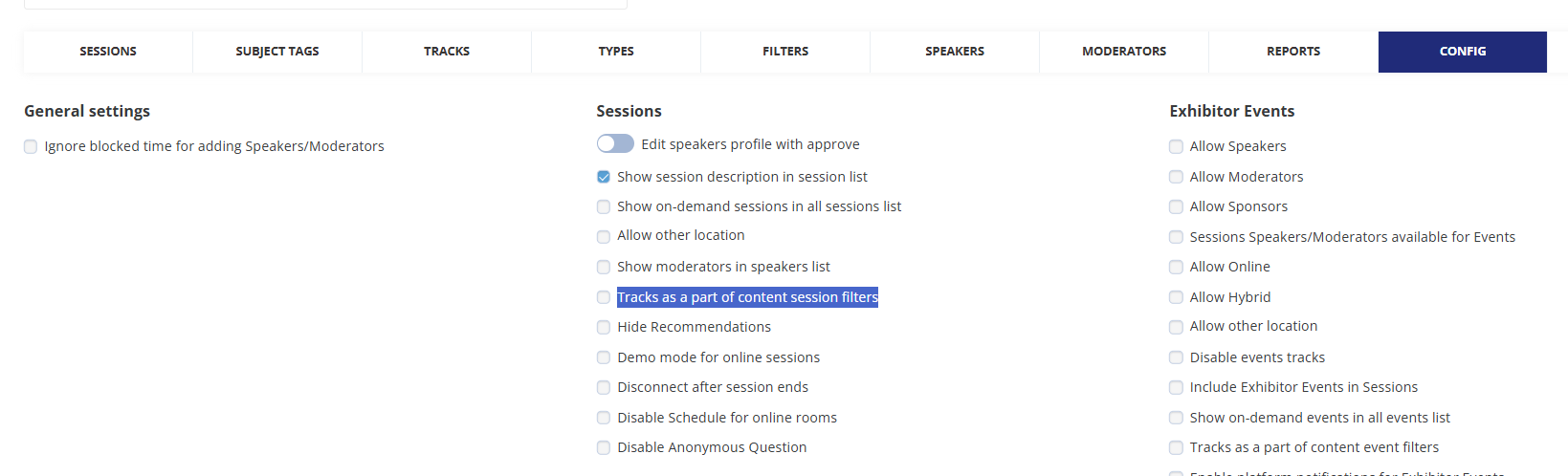Check Show on-demand sessions in all sessions list
This screenshot has height=476, width=1568.
[x=604, y=206]
